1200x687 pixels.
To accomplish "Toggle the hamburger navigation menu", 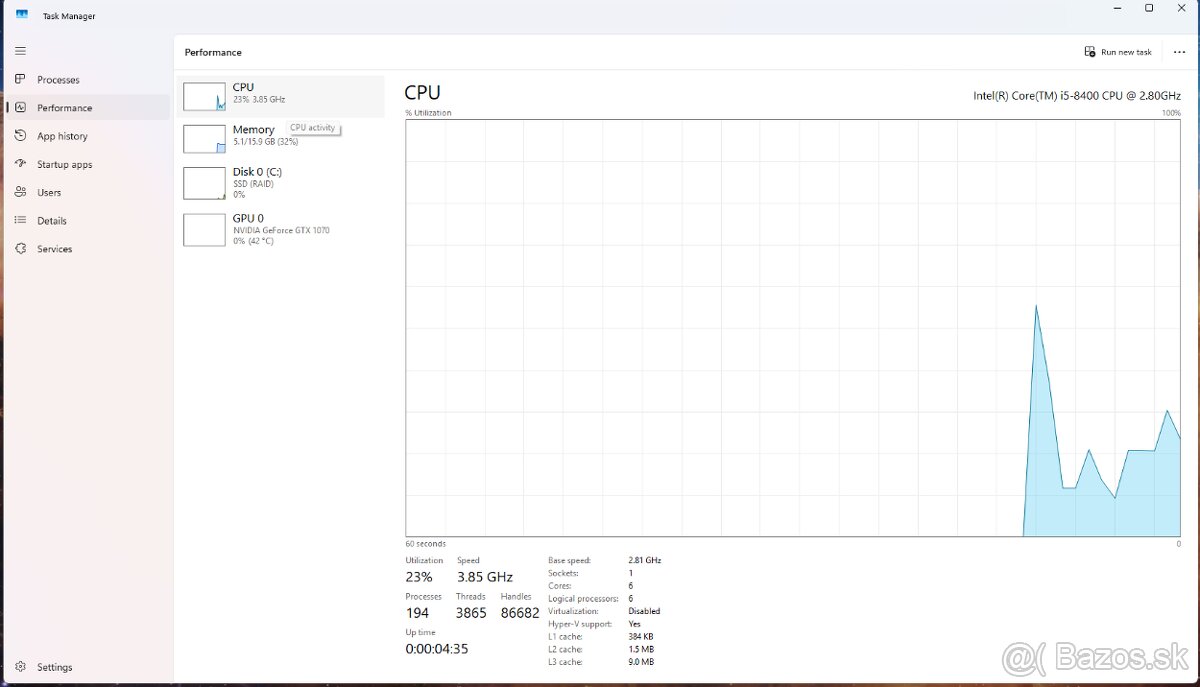I will pyautogui.click(x=20, y=51).
